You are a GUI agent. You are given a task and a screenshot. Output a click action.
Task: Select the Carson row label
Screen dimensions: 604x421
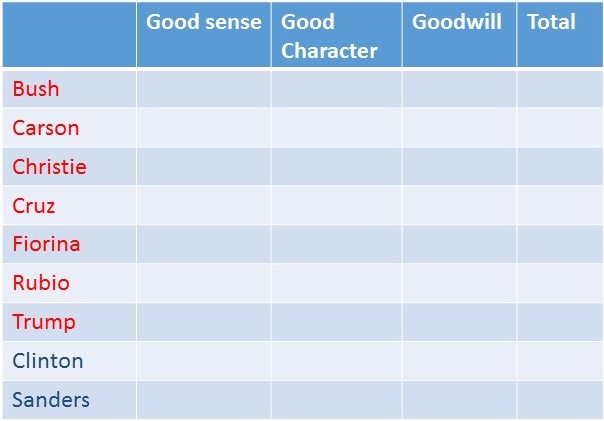pyautogui.click(x=46, y=128)
